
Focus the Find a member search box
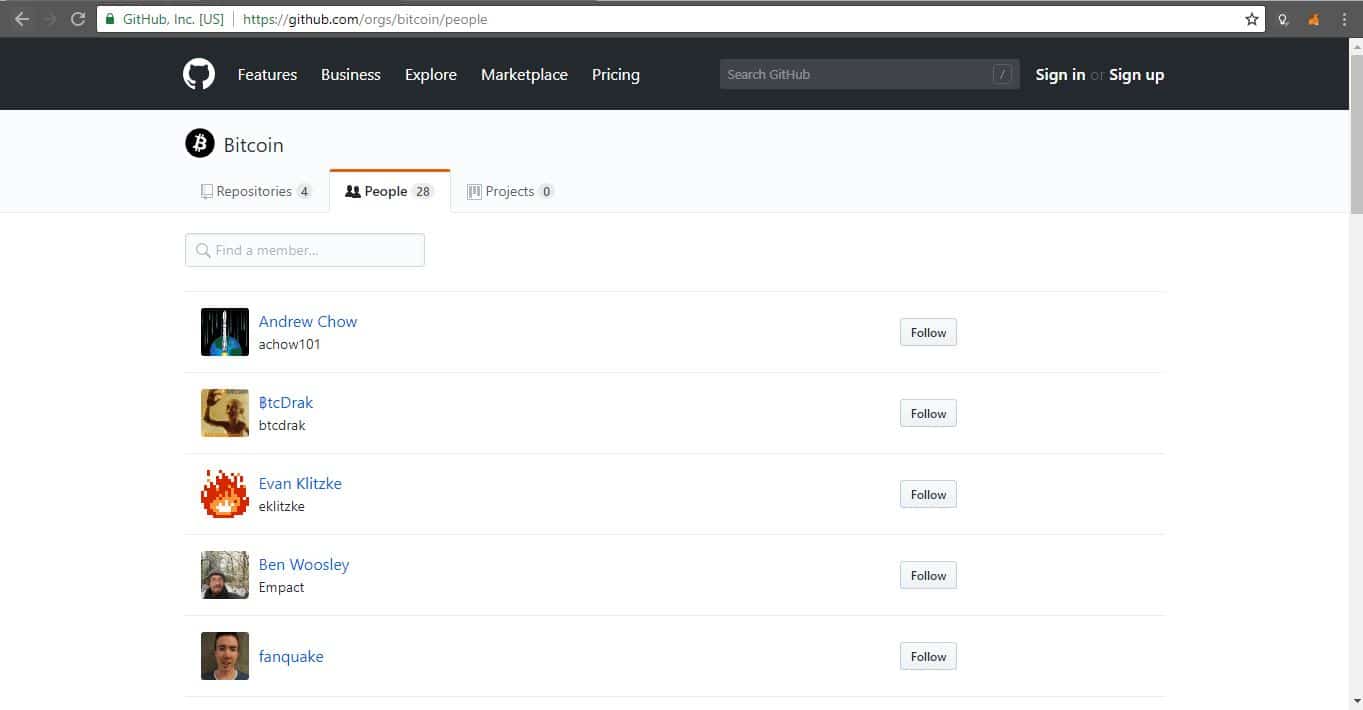pyautogui.click(x=305, y=250)
